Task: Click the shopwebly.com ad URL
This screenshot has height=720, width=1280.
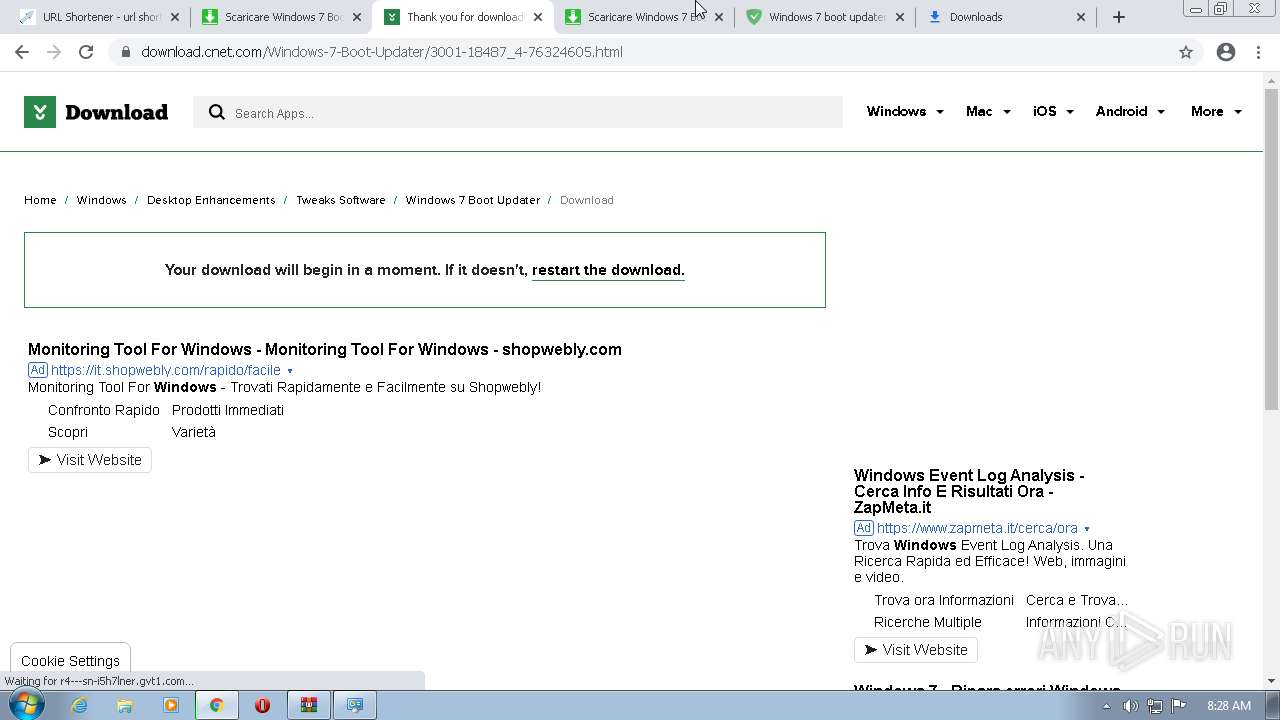Action: click(166, 370)
